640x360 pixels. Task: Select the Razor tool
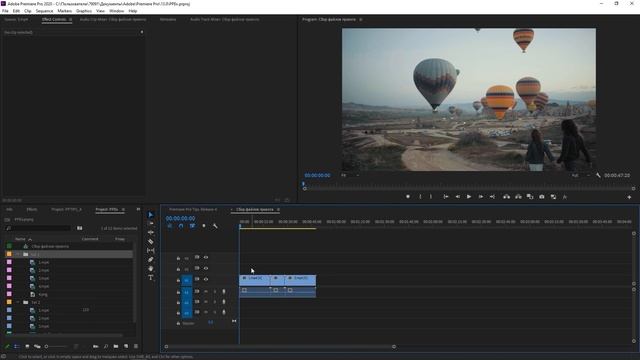click(x=151, y=241)
